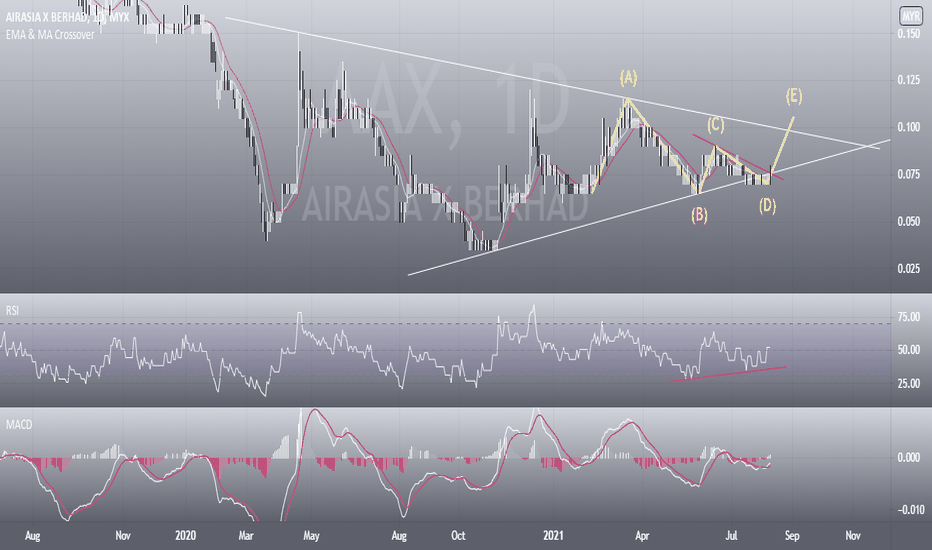Select the RSI indicator pane label

[x=12, y=310]
